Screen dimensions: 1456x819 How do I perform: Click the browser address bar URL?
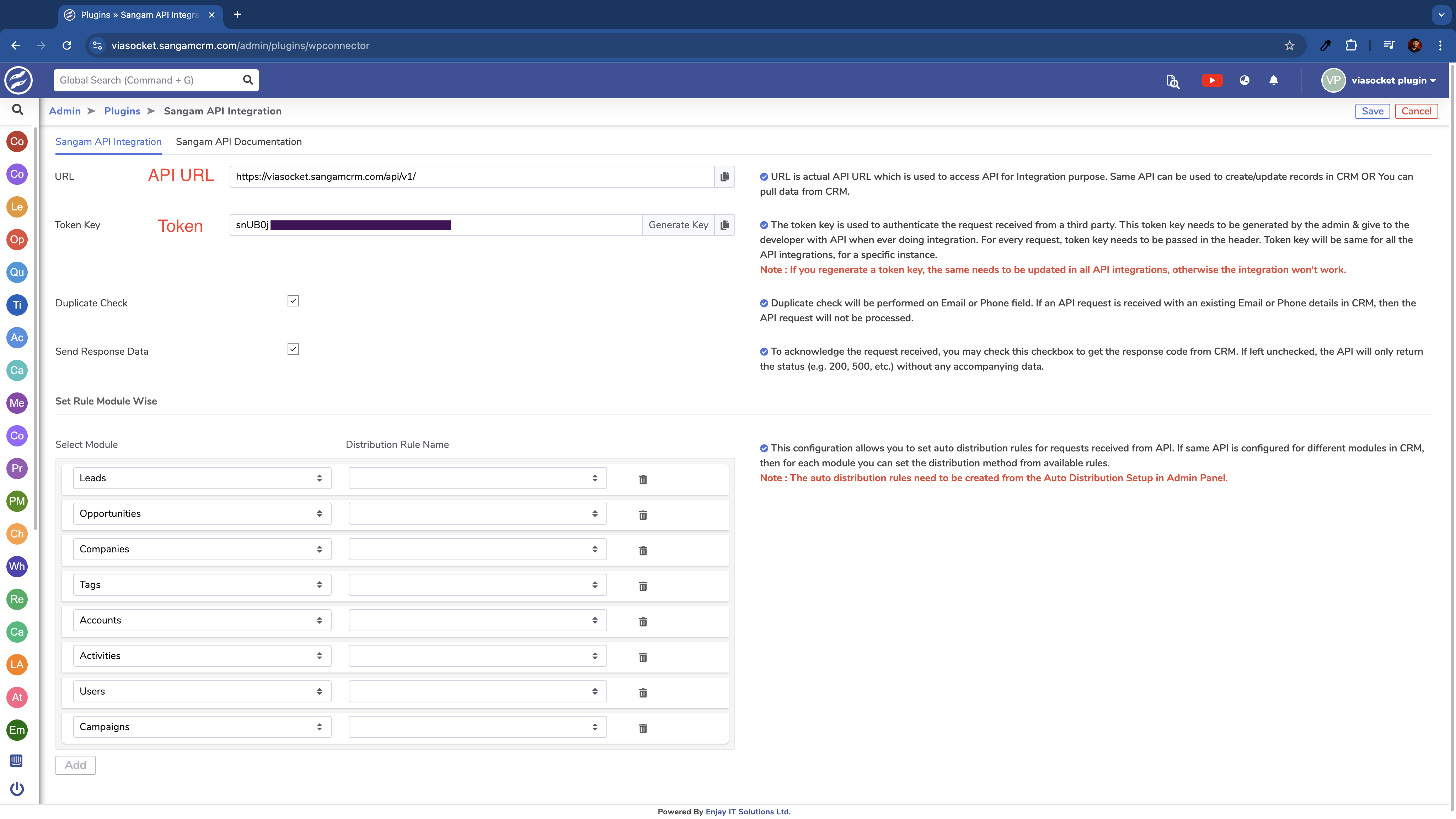(240, 46)
